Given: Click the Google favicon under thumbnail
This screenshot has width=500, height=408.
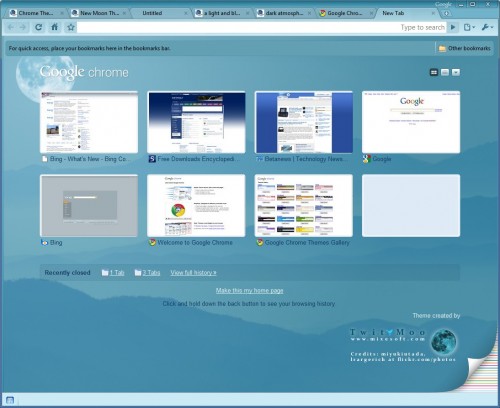Looking at the screenshot, I should point(367,159).
